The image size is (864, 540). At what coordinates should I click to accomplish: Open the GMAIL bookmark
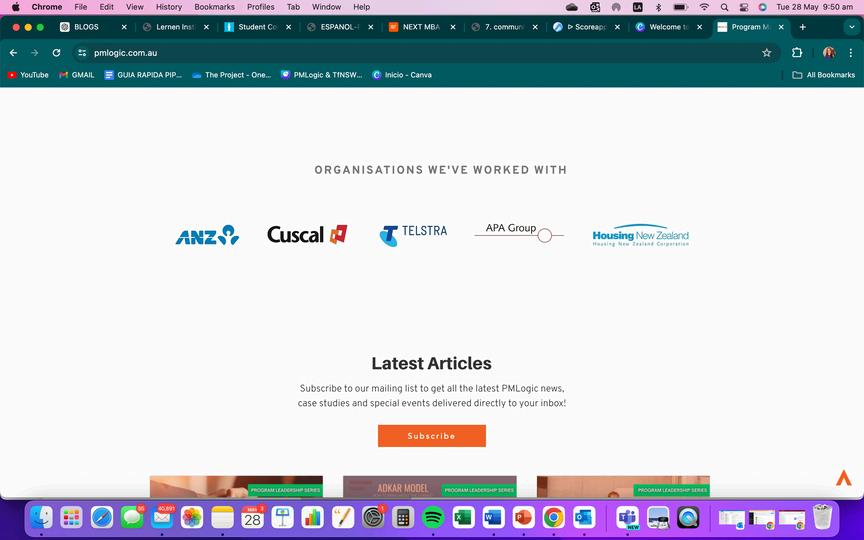click(x=77, y=75)
